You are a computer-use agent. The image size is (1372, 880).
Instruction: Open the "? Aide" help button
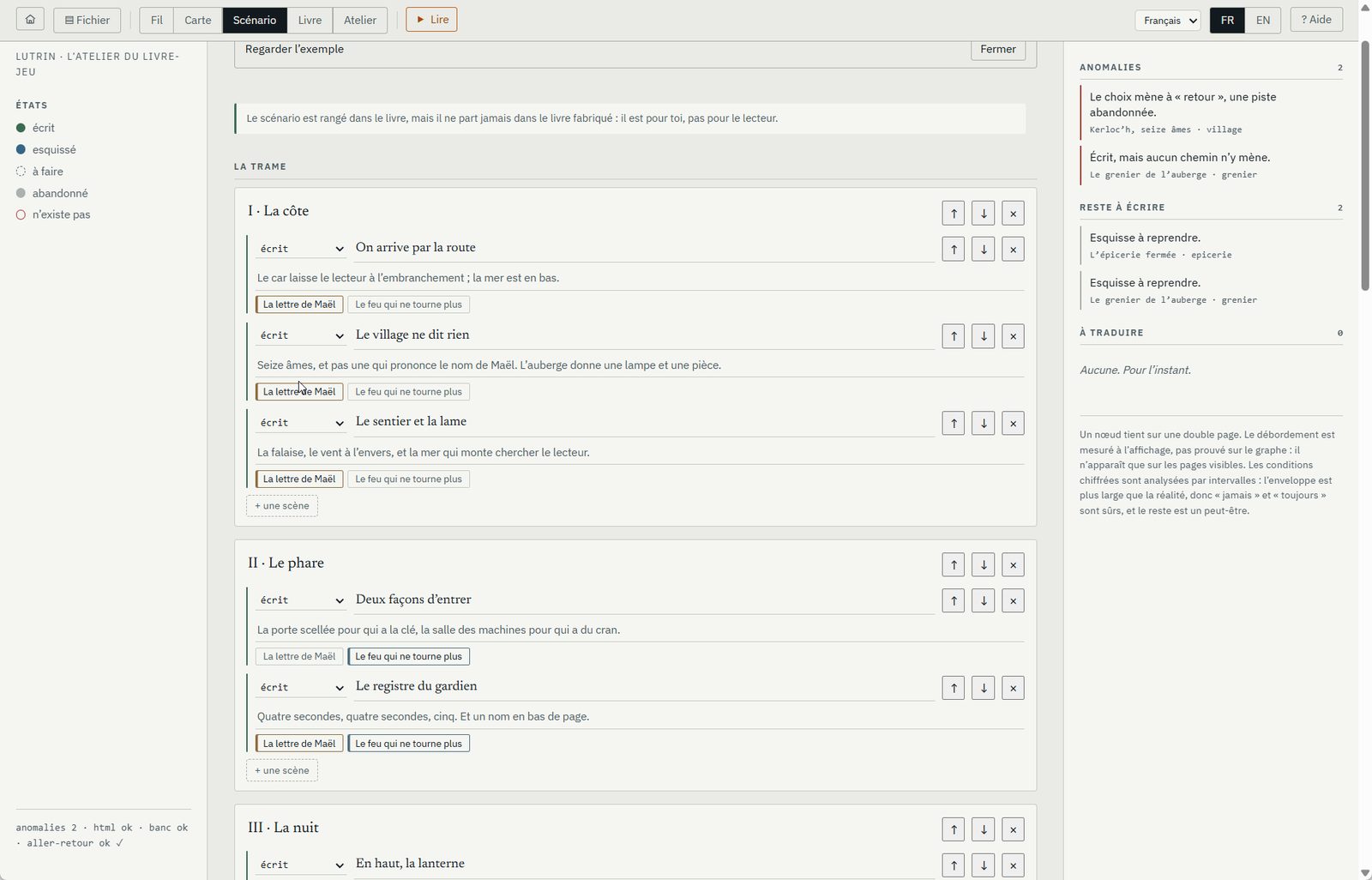[1316, 20]
